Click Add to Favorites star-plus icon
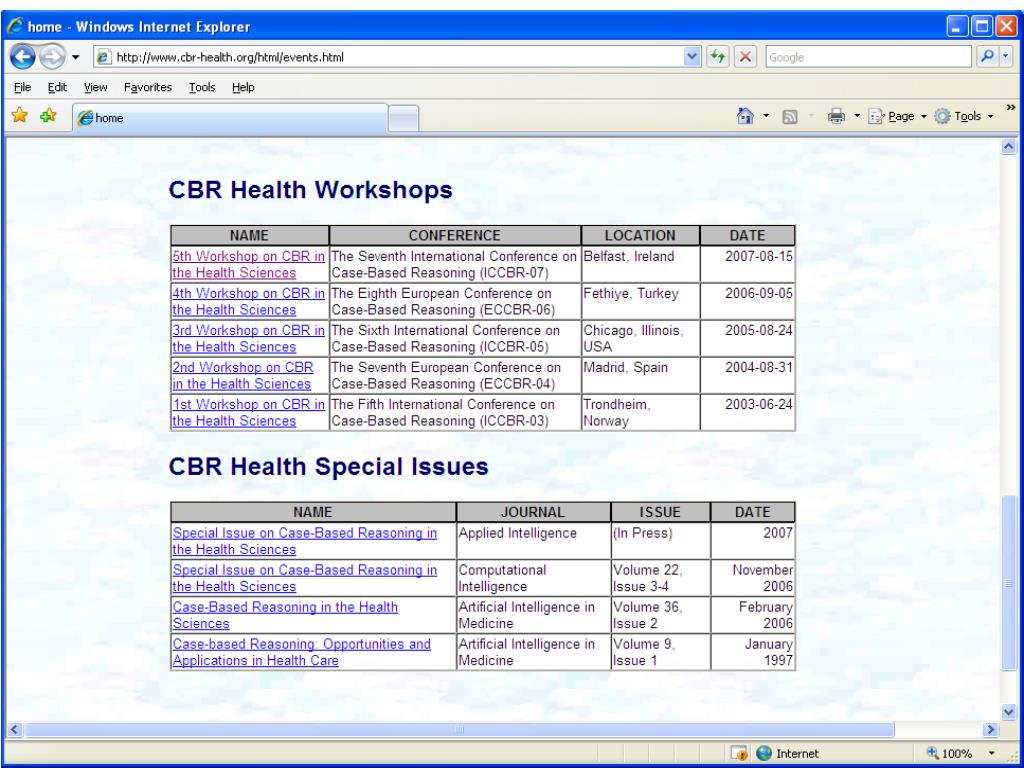The width and height of the screenshot is (1024, 768). click(48, 116)
